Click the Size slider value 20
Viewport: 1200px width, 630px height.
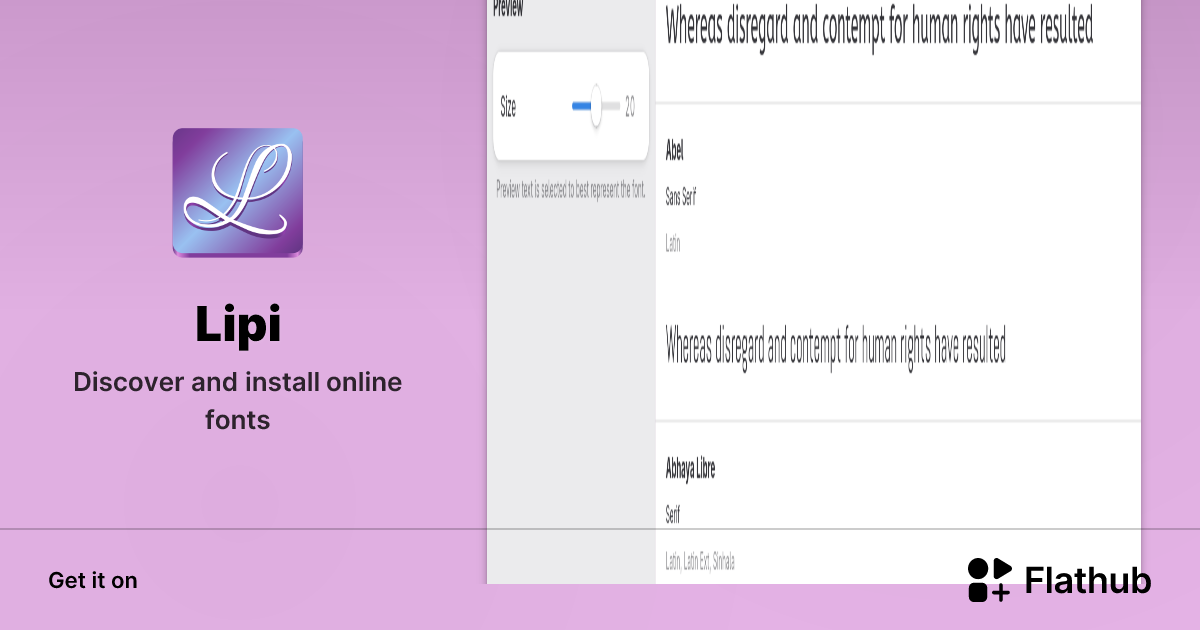tap(630, 107)
